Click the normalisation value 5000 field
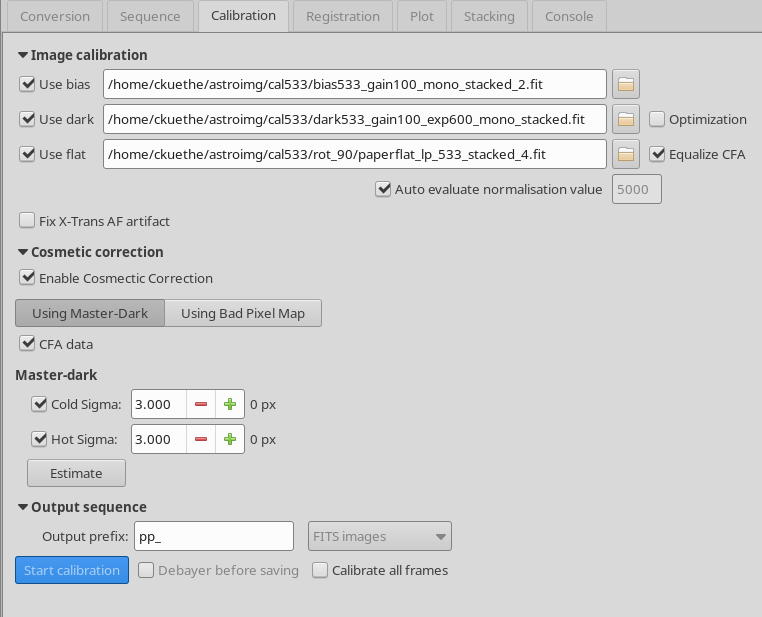 [x=637, y=189]
